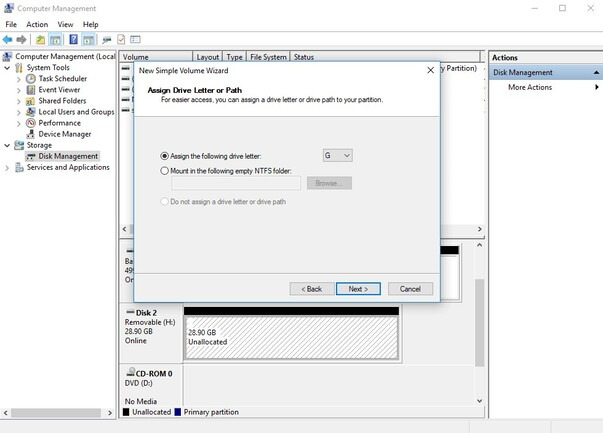Select 'Assign the following drive letter' radio button
Screen dimensions: 603x433
click(x=164, y=156)
